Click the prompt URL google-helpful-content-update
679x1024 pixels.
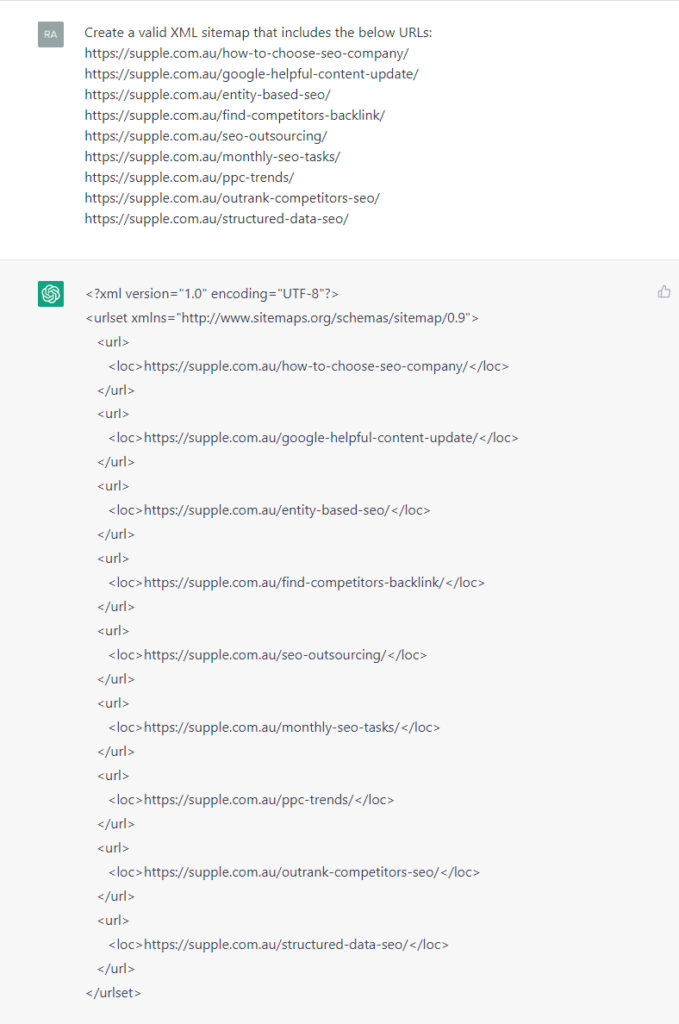(x=251, y=74)
